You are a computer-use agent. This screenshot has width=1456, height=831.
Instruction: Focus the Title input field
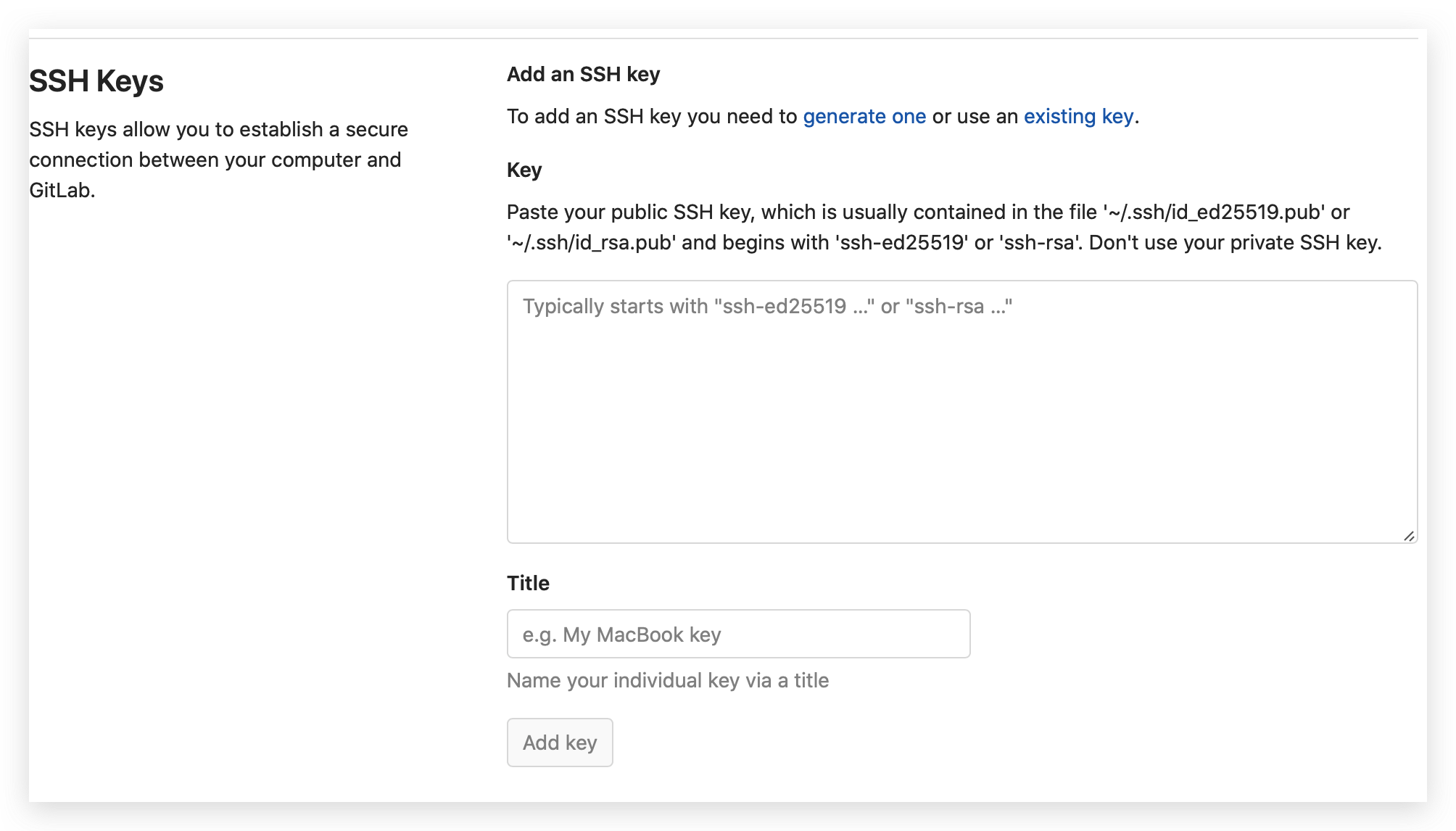point(738,634)
